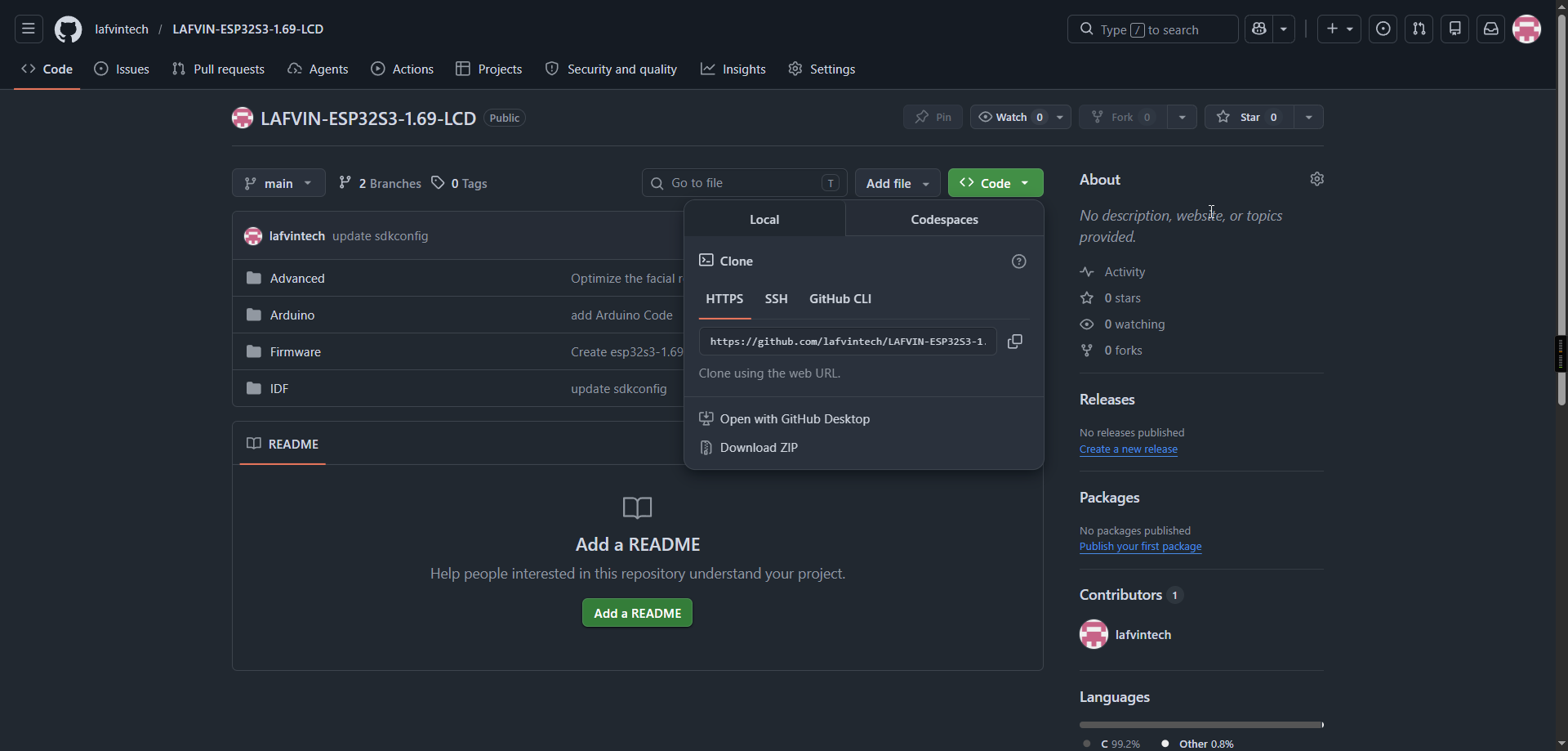Go to the Agents tab

click(x=318, y=69)
